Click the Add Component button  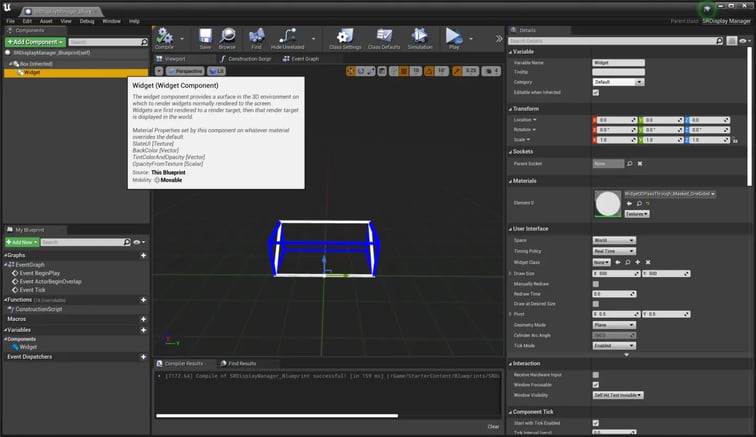[34, 42]
